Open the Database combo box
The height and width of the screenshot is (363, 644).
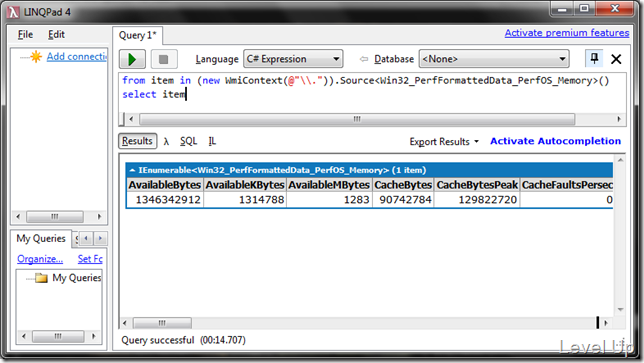tap(494, 59)
